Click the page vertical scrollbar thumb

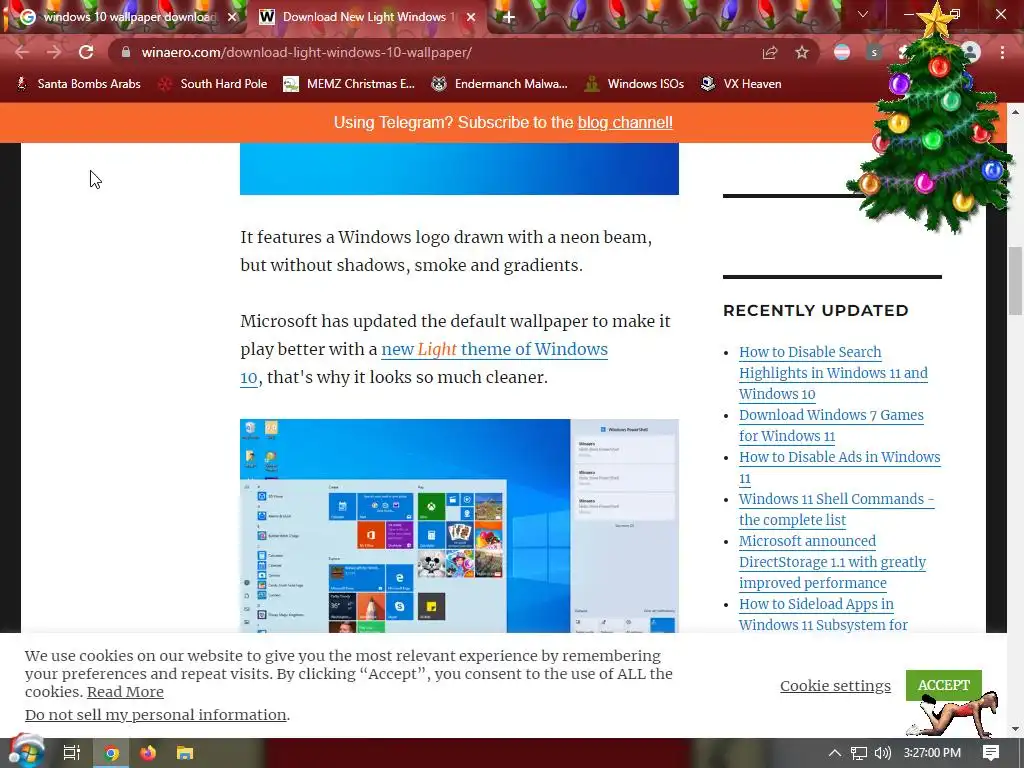tap(1015, 281)
